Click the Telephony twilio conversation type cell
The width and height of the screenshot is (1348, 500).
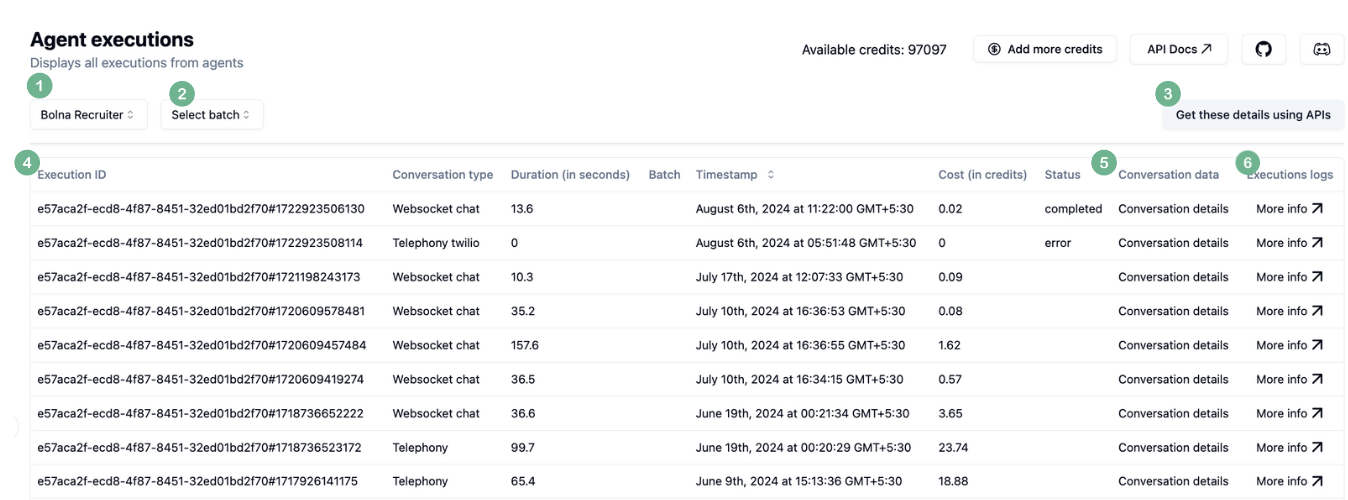pyautogui.click(x=437, y=243)
